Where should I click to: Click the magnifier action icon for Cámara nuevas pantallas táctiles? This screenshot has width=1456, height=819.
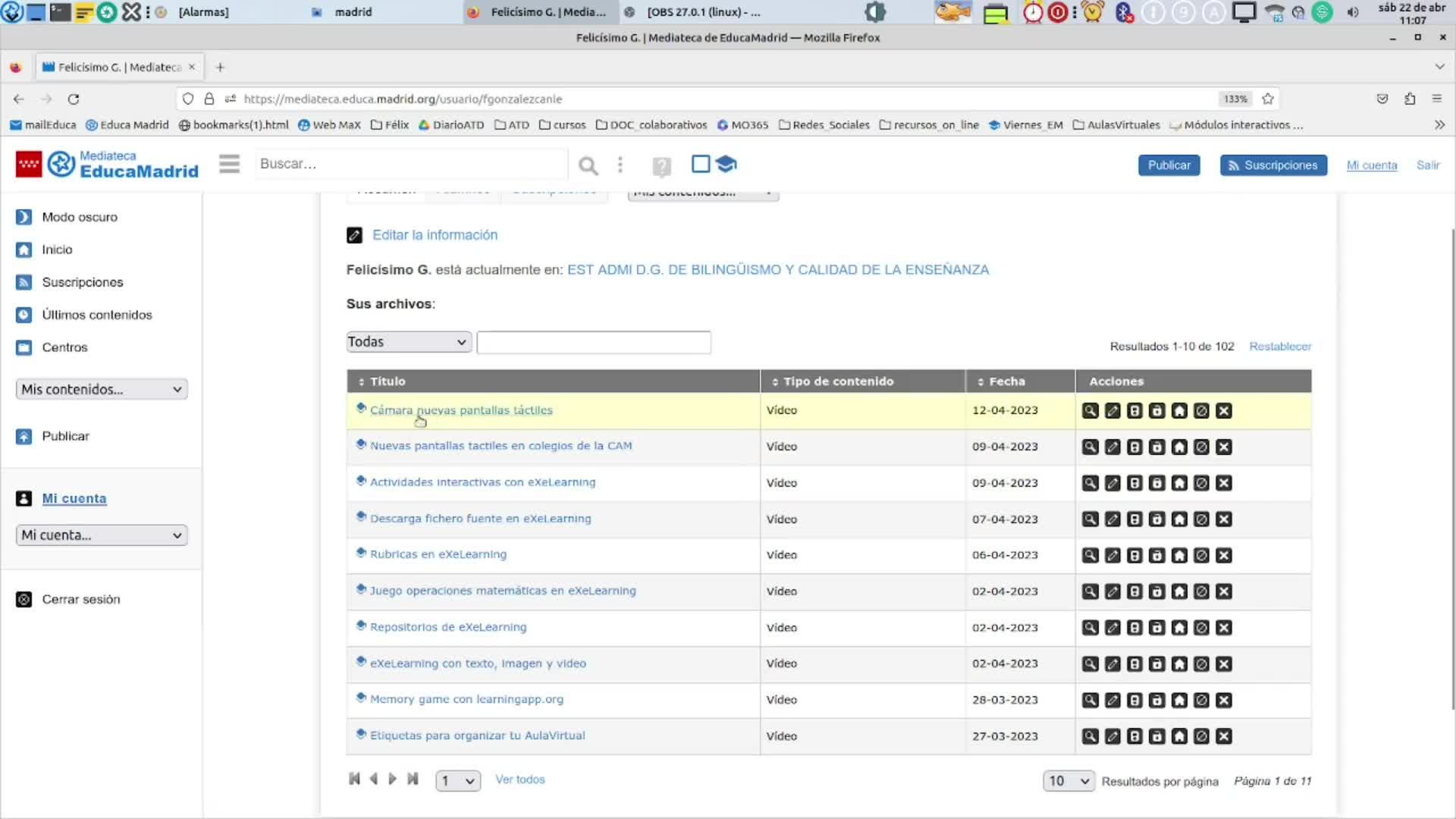1090,411
